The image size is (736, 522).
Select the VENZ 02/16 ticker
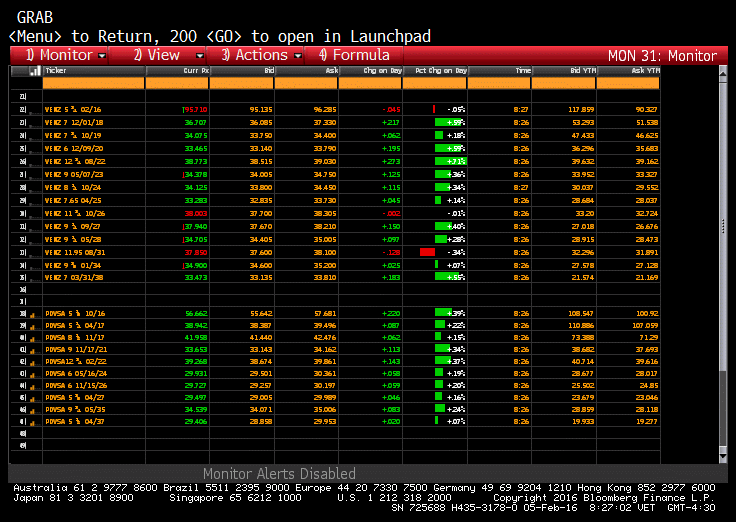pyautogui.click(x=73, y=109)
